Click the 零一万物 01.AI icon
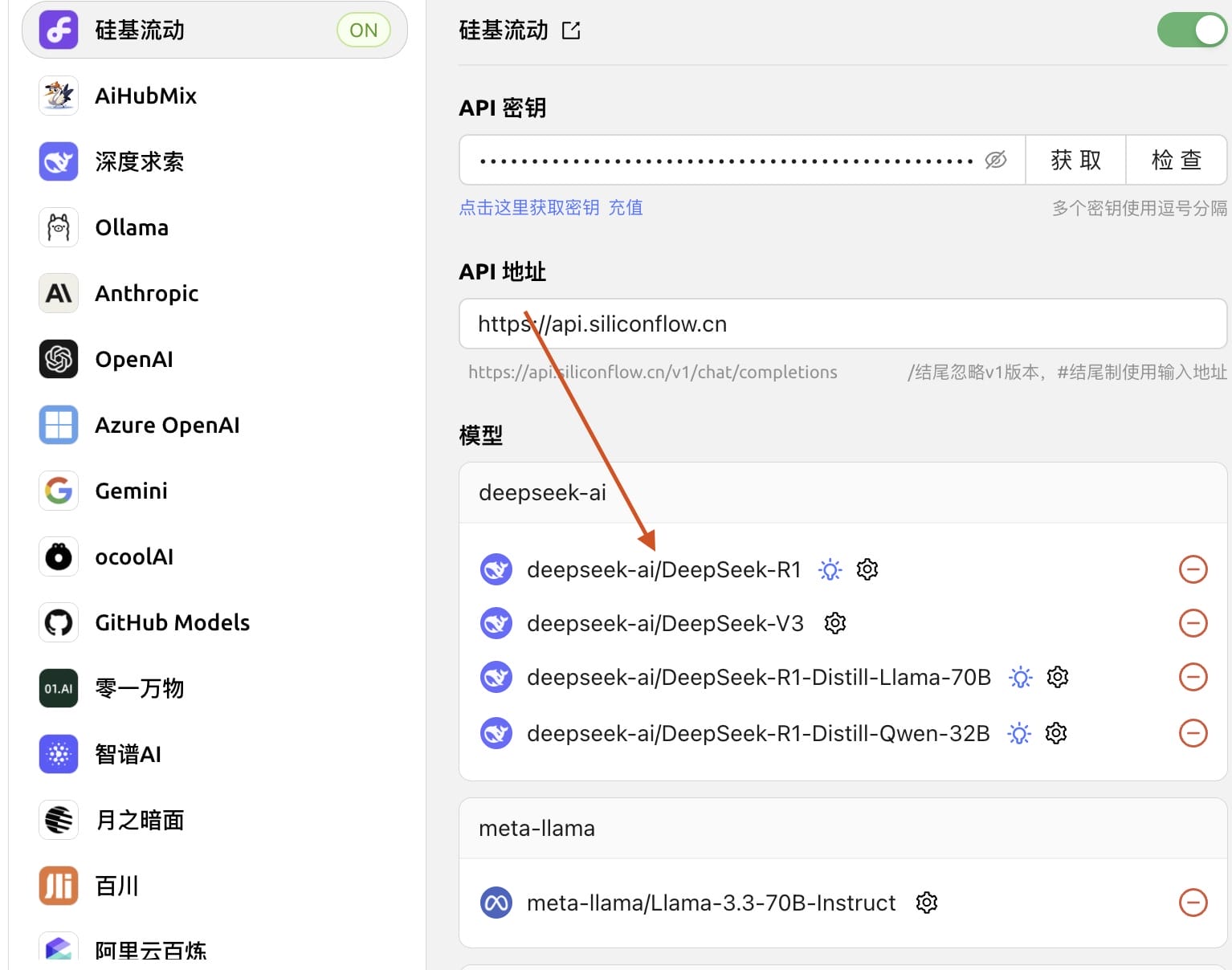1232x970 pixels. 59,688
